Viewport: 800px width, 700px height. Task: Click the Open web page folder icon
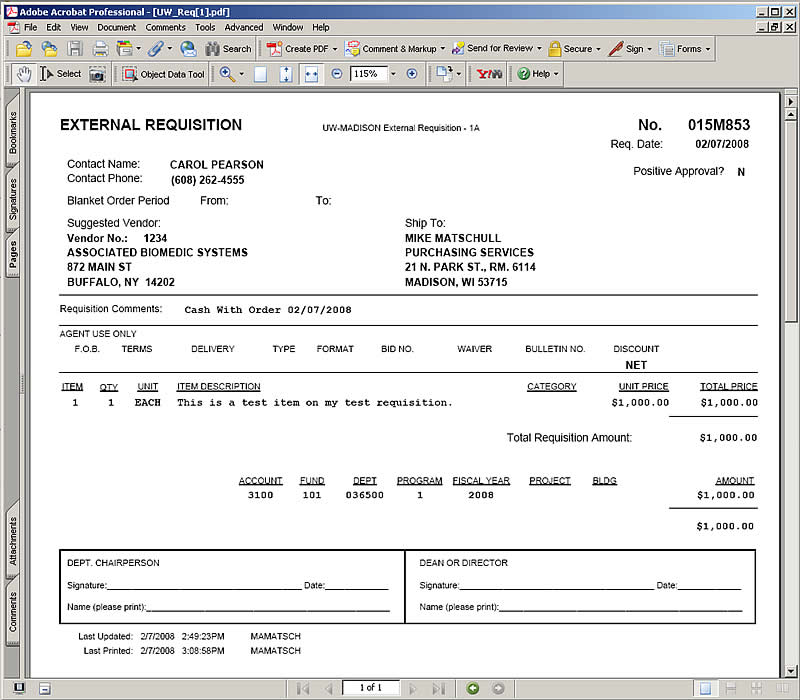(x=49, y=49)
